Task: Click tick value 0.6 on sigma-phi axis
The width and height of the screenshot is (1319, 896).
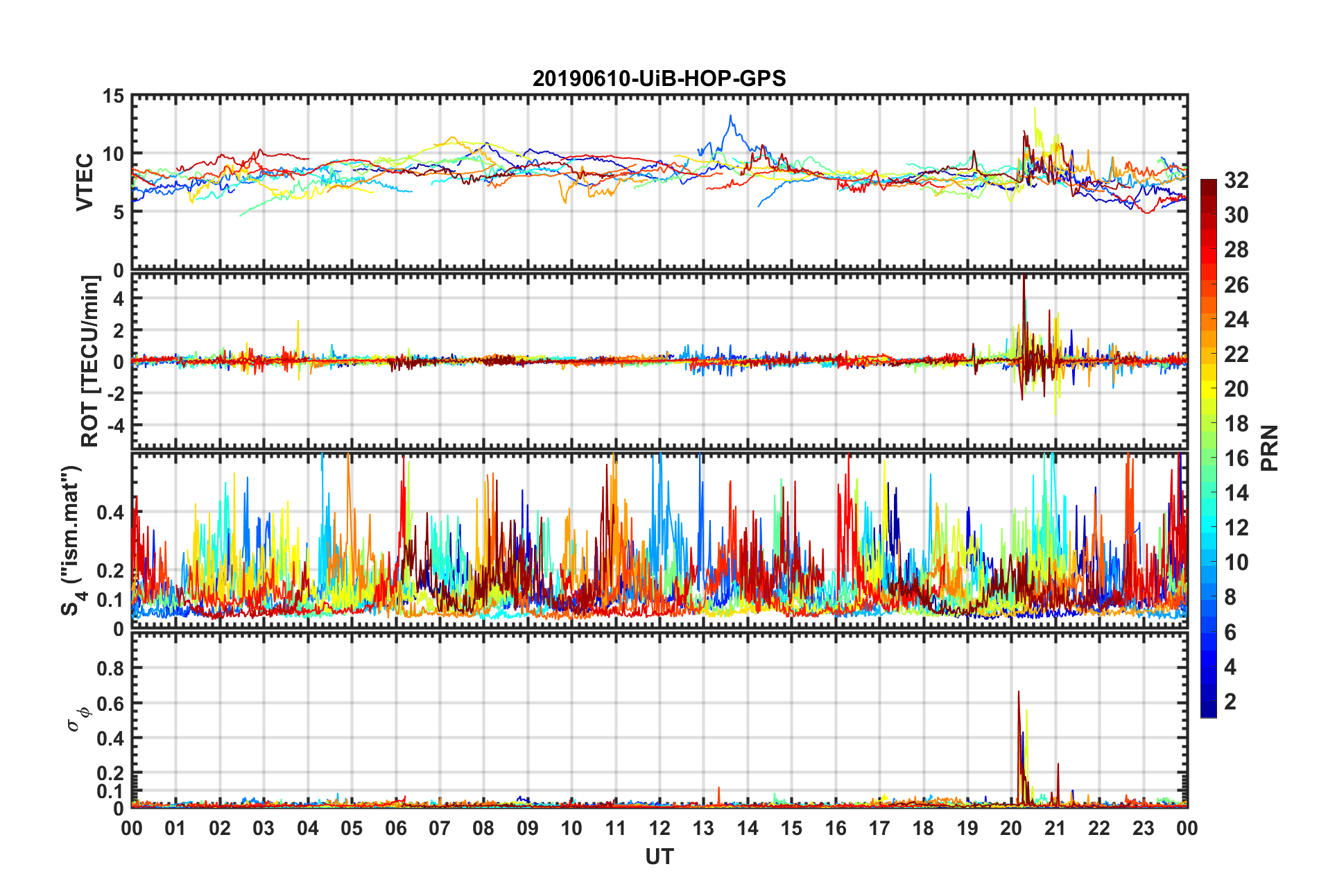Action: (110, 703)
